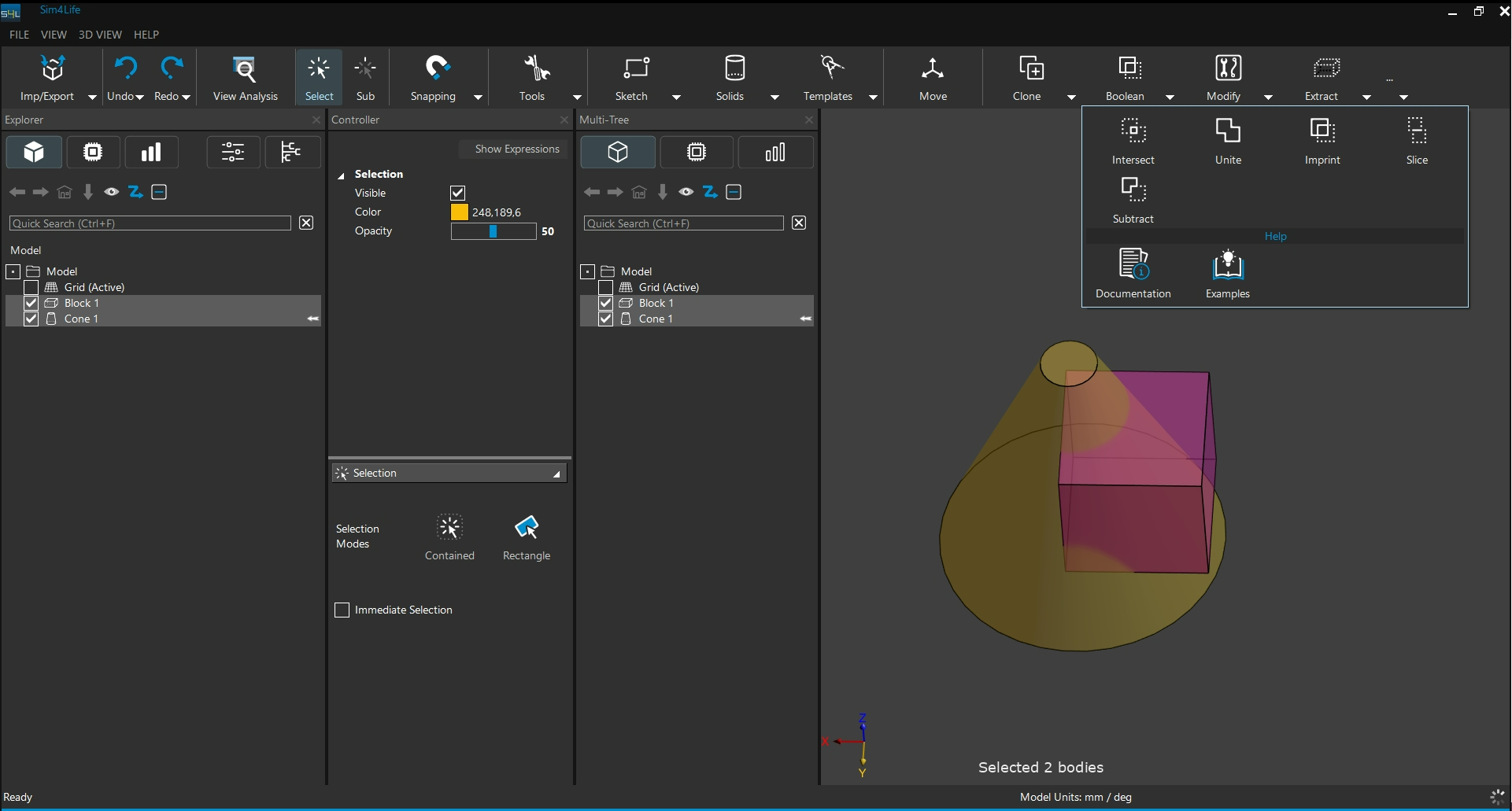Viewport: 1512px width, 811px height.
Task: Open the Examples help icon
Action: tap(1227, 266)
